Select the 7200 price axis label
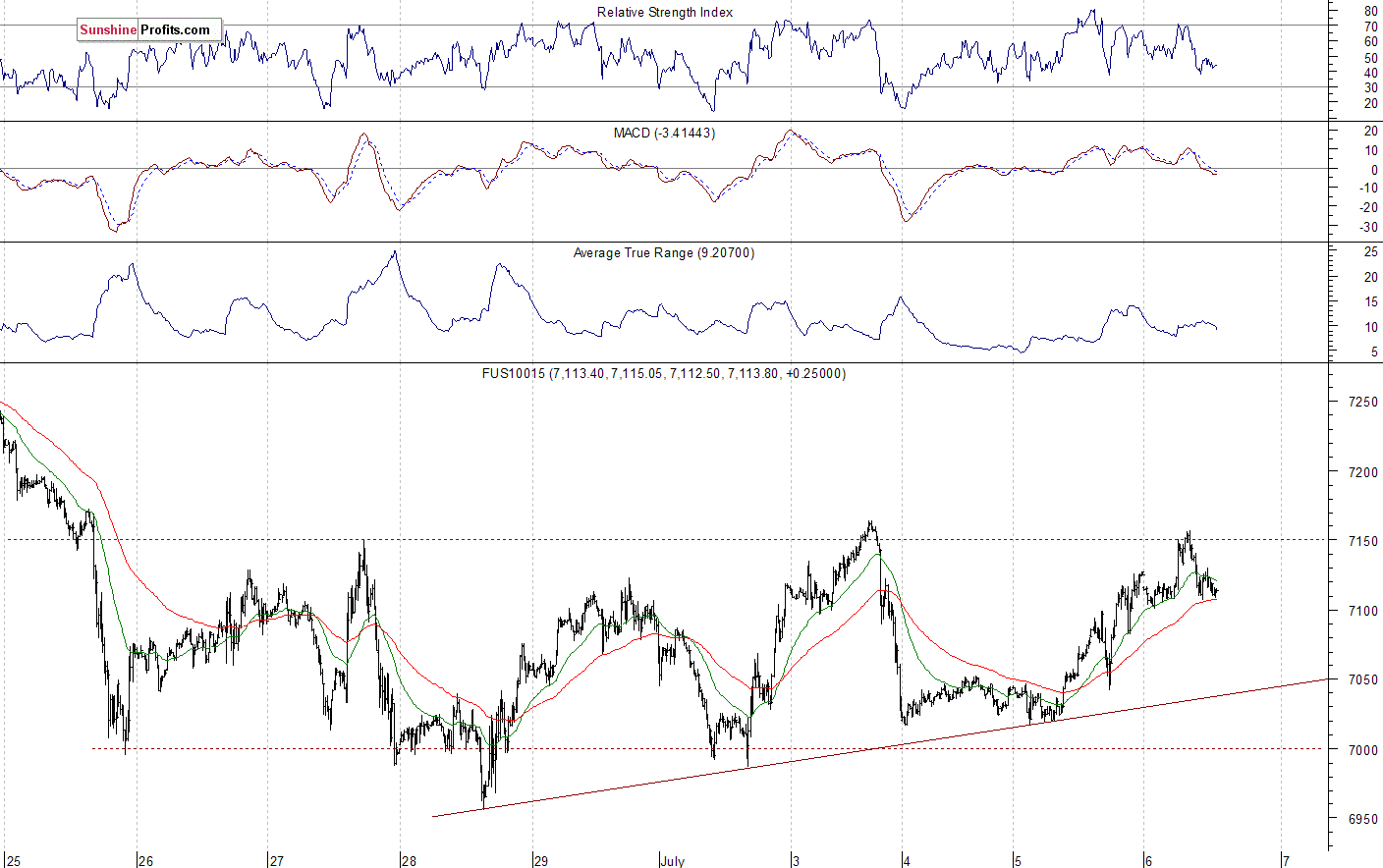This screenshot has height=868, width=1383. (1362, 471)
